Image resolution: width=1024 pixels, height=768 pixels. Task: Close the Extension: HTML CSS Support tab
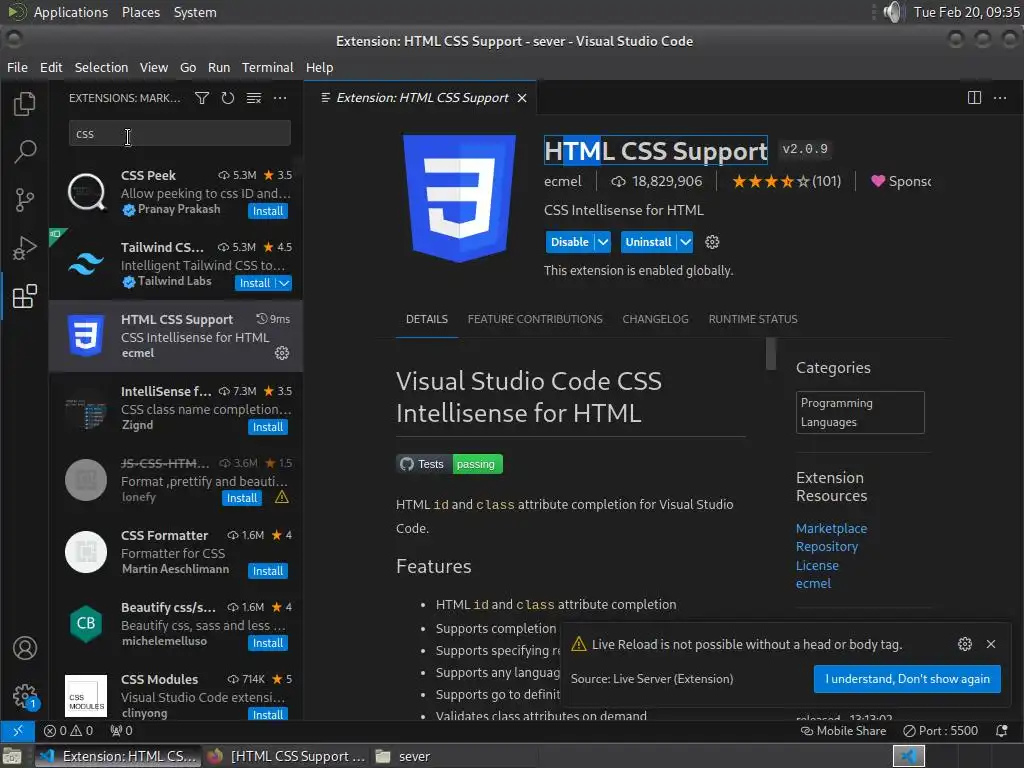522,98
